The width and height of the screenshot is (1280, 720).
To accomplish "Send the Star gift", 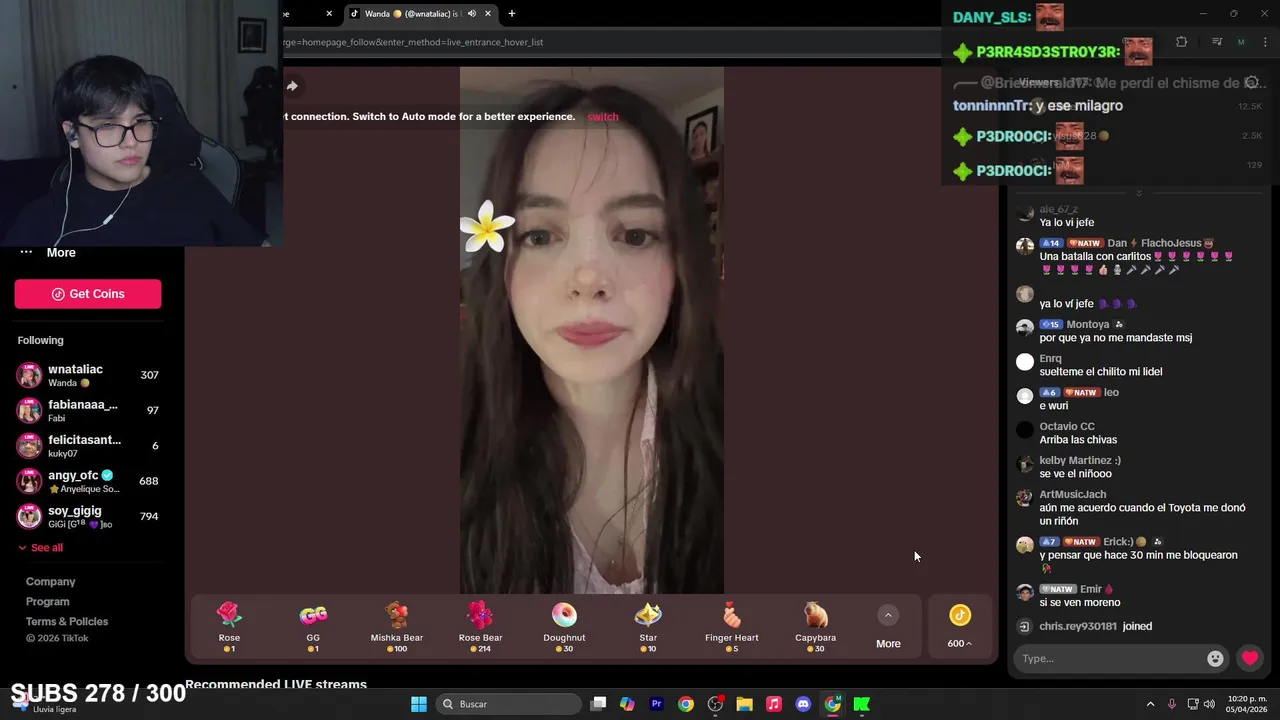I will click(x=648, y=627).
